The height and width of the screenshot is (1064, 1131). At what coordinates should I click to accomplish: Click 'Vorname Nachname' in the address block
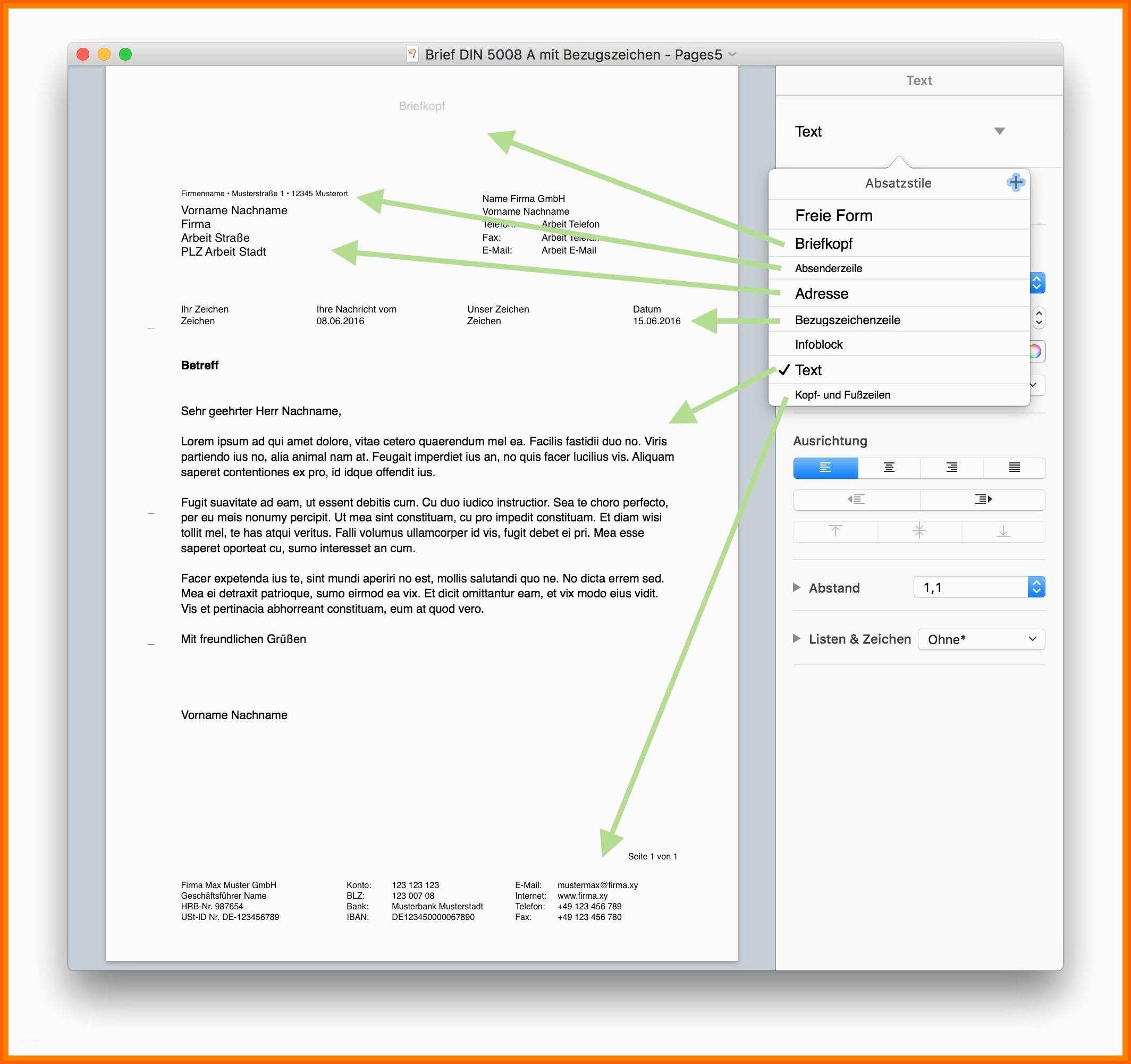click(234, 210)
